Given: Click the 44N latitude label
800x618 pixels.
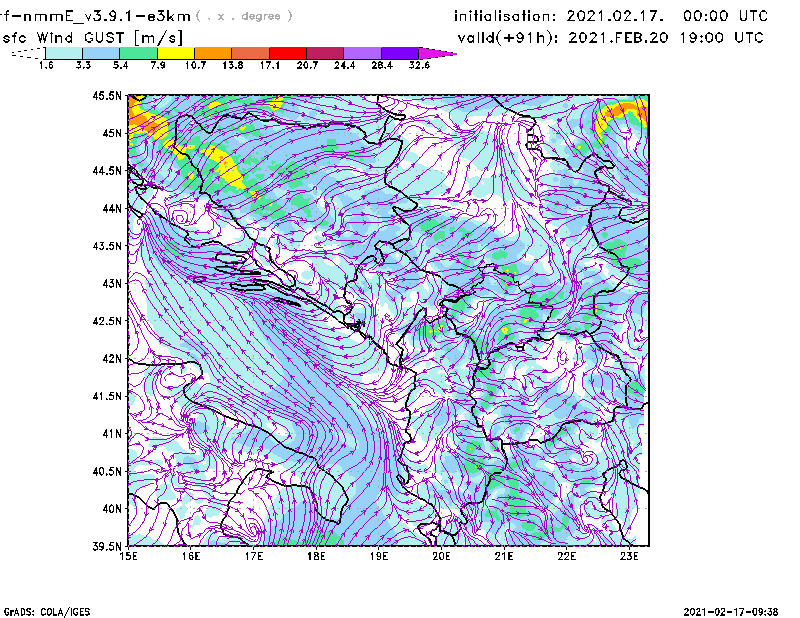Looking at the screenshot, I should click(x=112, y=208).
